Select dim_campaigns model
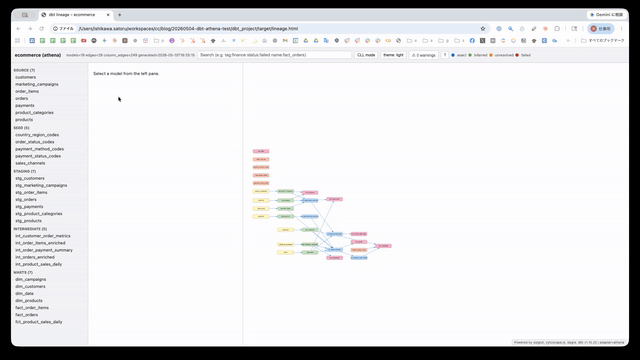This screenshot has height=360, width=640. point(31,280)
